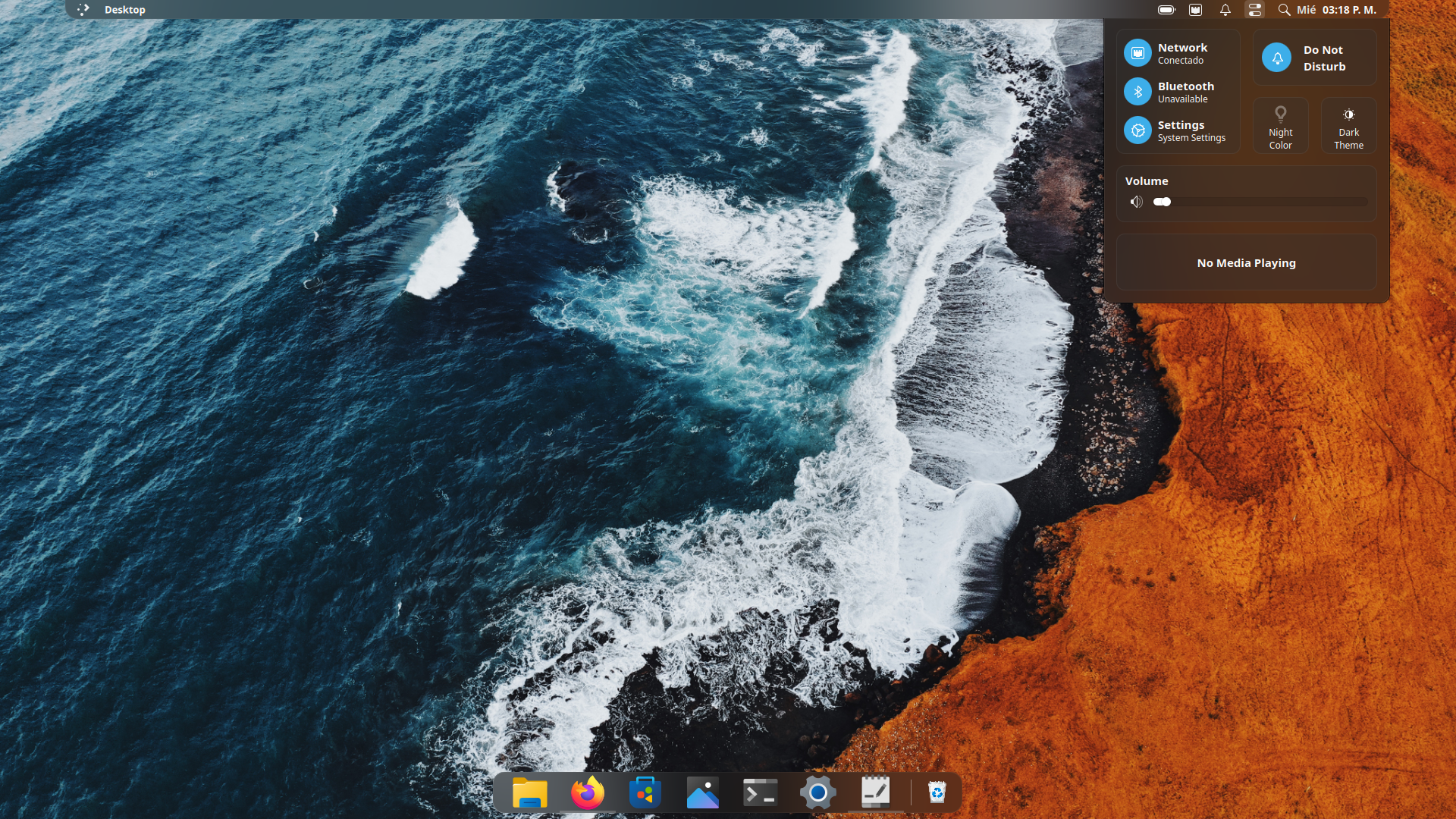The height and width of the screenshot is (819, 1456).
Task: Toggle Night Color
Action: tap(1281, 126)
